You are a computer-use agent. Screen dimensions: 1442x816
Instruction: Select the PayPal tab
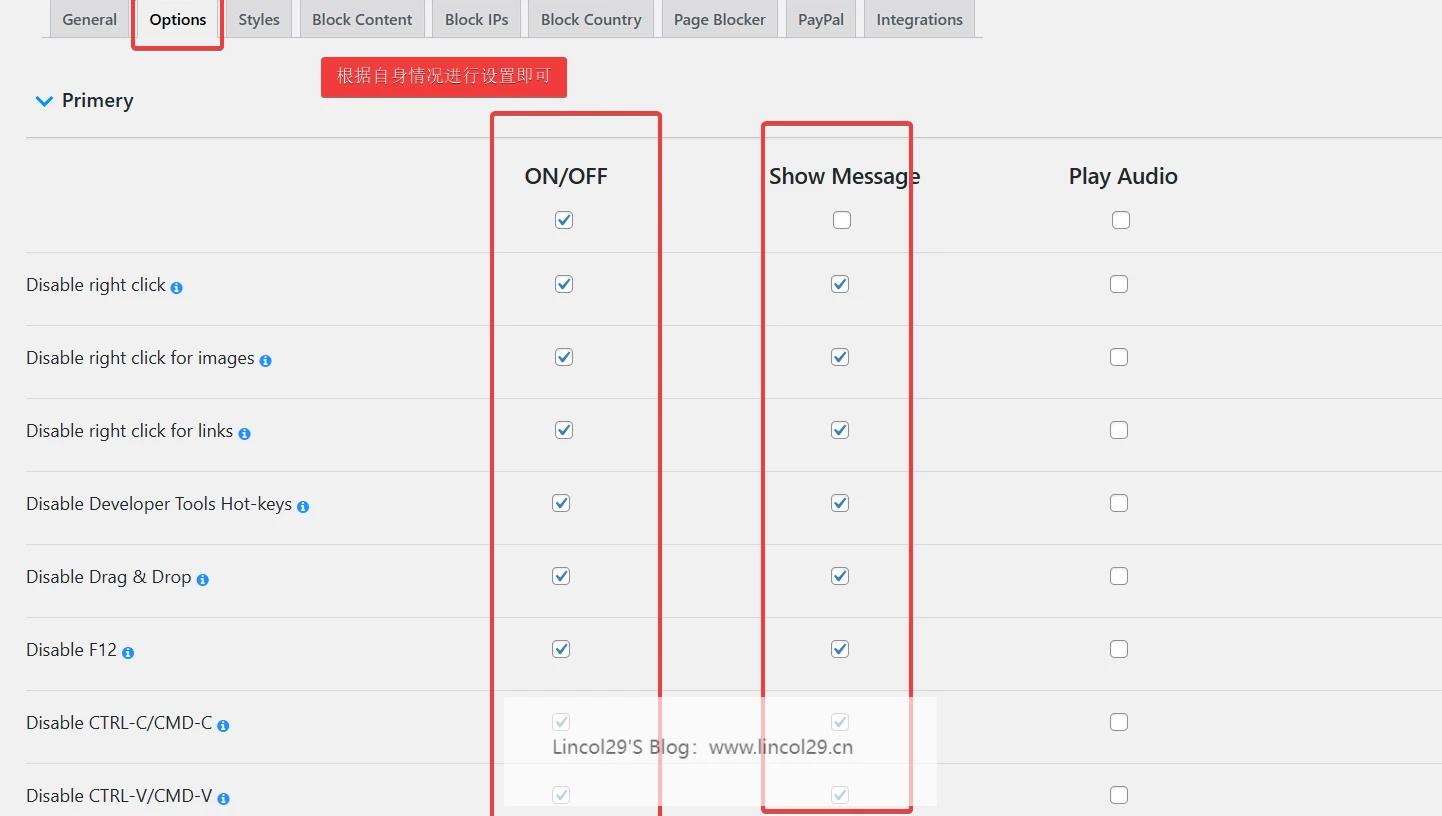click(821, 20)
